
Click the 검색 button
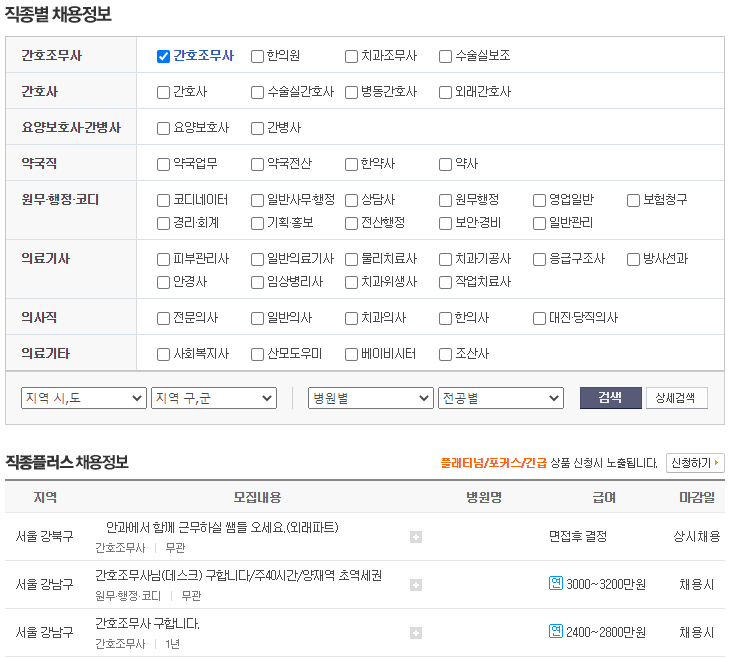611,398
